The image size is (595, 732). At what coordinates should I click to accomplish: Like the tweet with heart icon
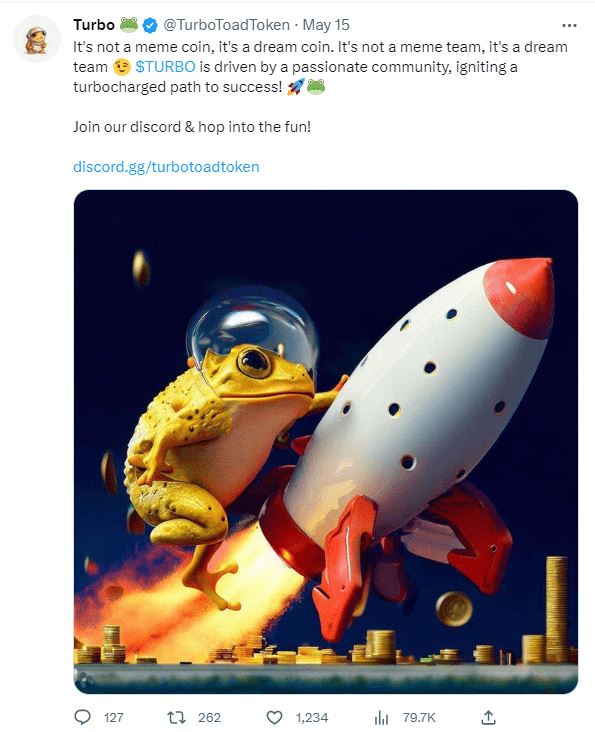(x=274, y=718)
